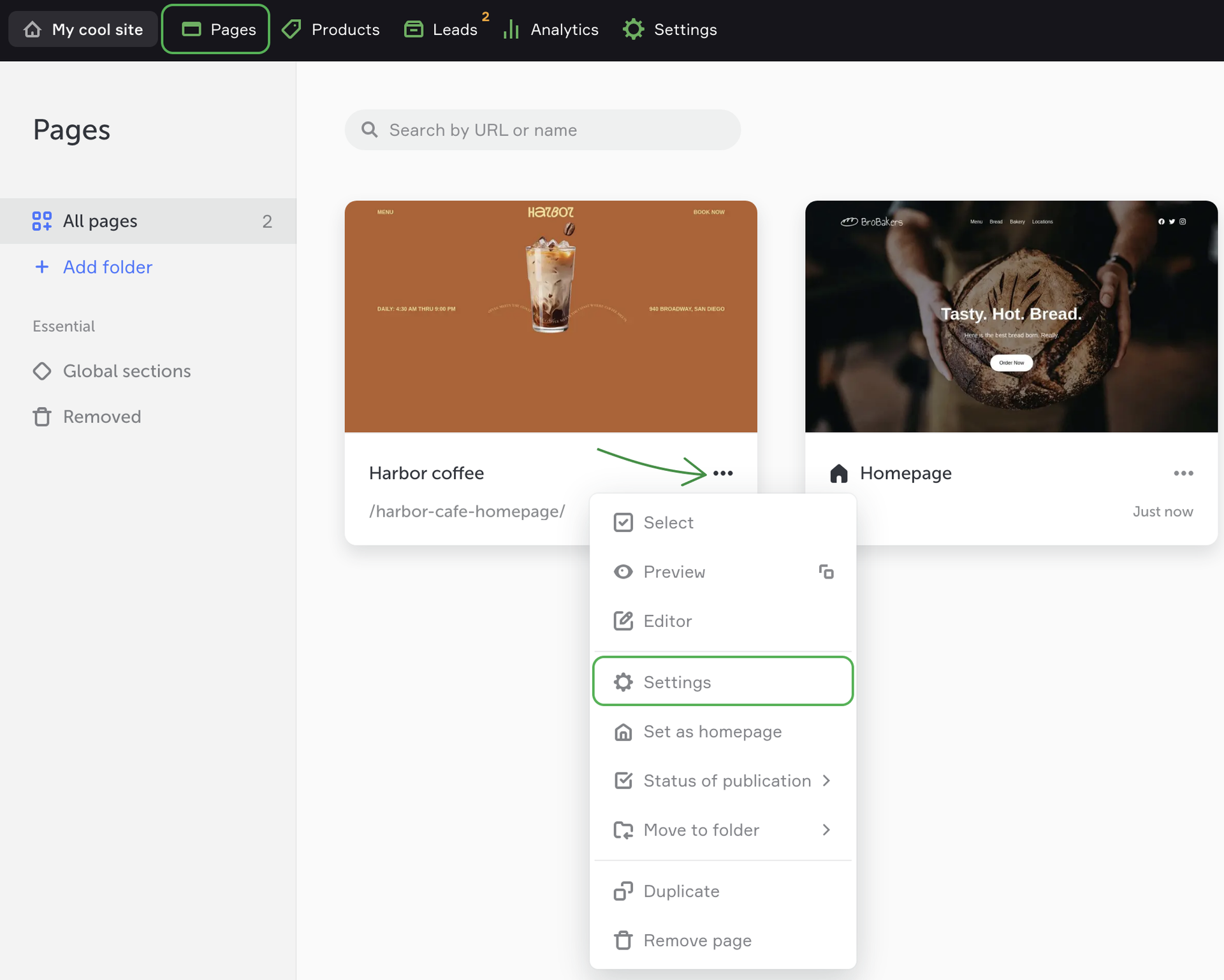Expand the Status of publication submenu
1224x980 pixels.
coord(727,781)
